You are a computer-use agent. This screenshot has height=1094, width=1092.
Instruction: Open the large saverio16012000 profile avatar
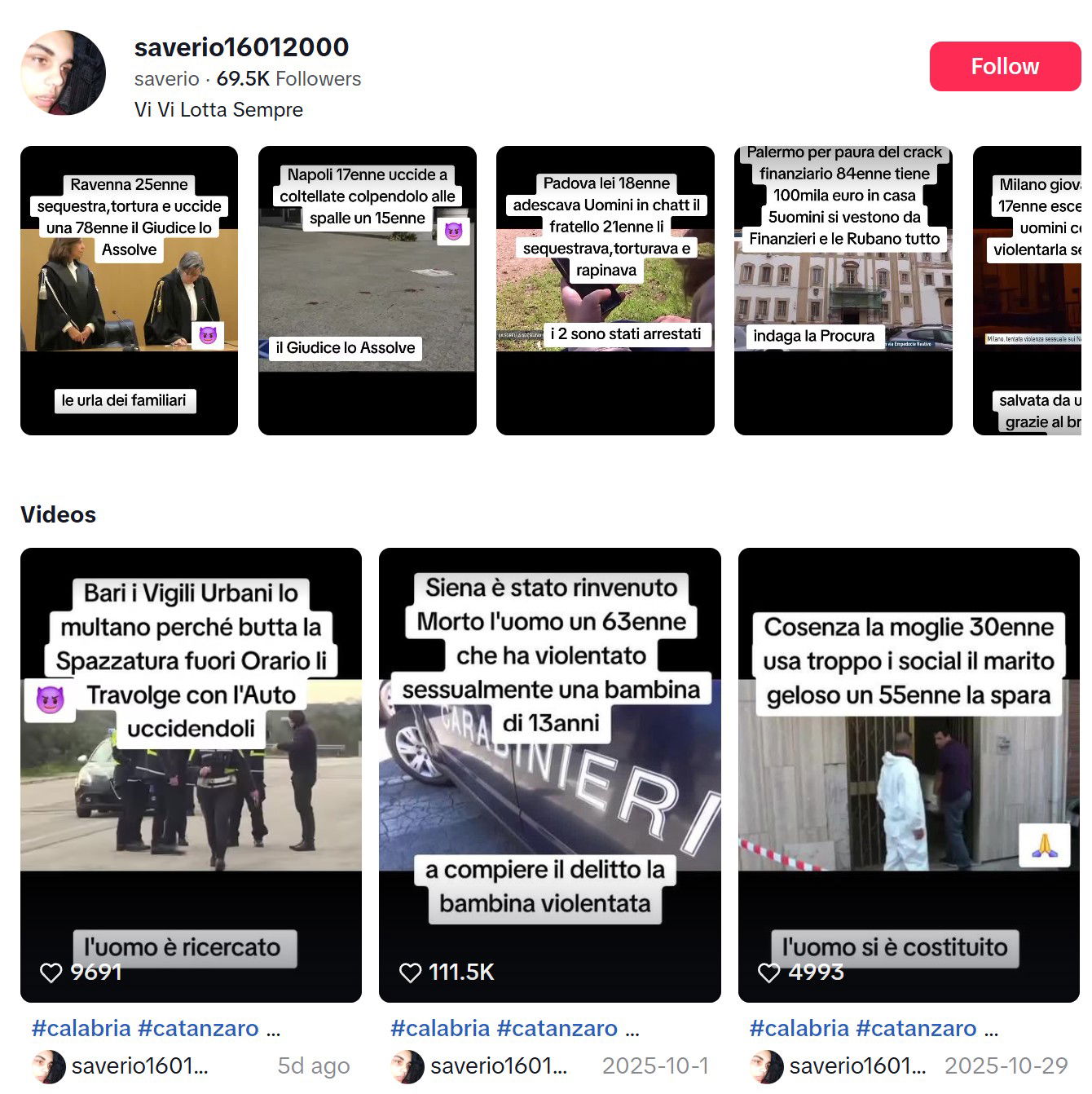click(x=63, y=73)
